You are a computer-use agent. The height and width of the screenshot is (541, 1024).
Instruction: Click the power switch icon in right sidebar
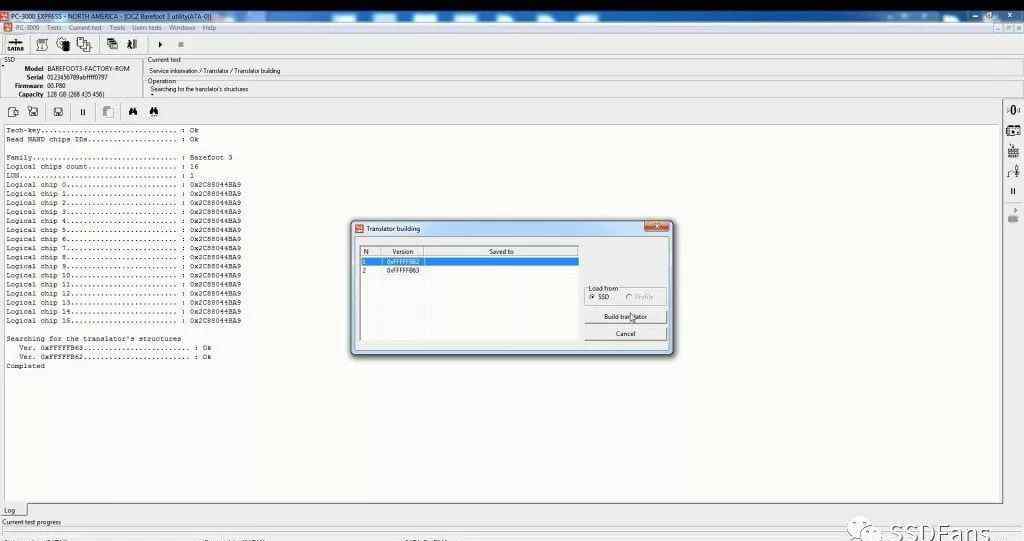pyautogui.click(x=1013, y=171)
